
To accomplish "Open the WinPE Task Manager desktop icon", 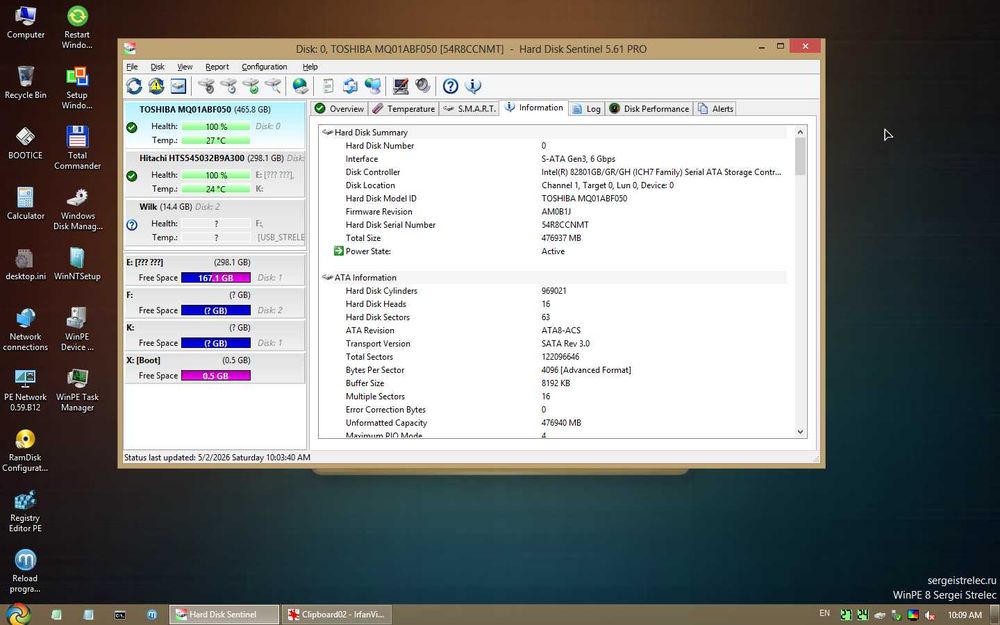I will [77, 390].
